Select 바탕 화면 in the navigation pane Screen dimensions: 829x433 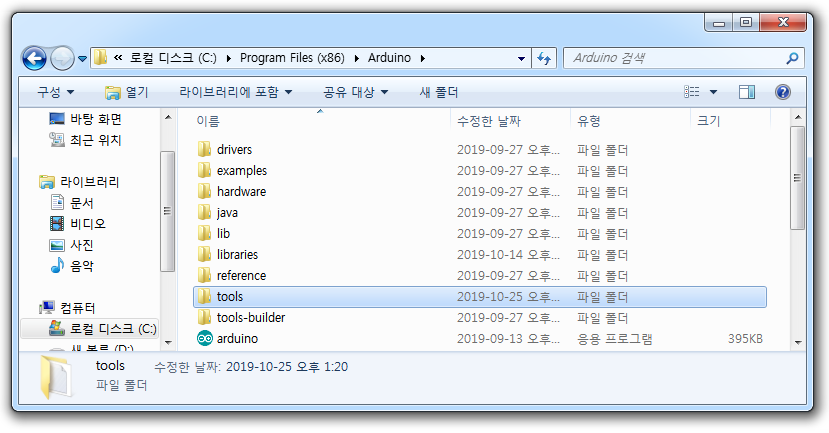pyautogui.click(x=86, y=119)
